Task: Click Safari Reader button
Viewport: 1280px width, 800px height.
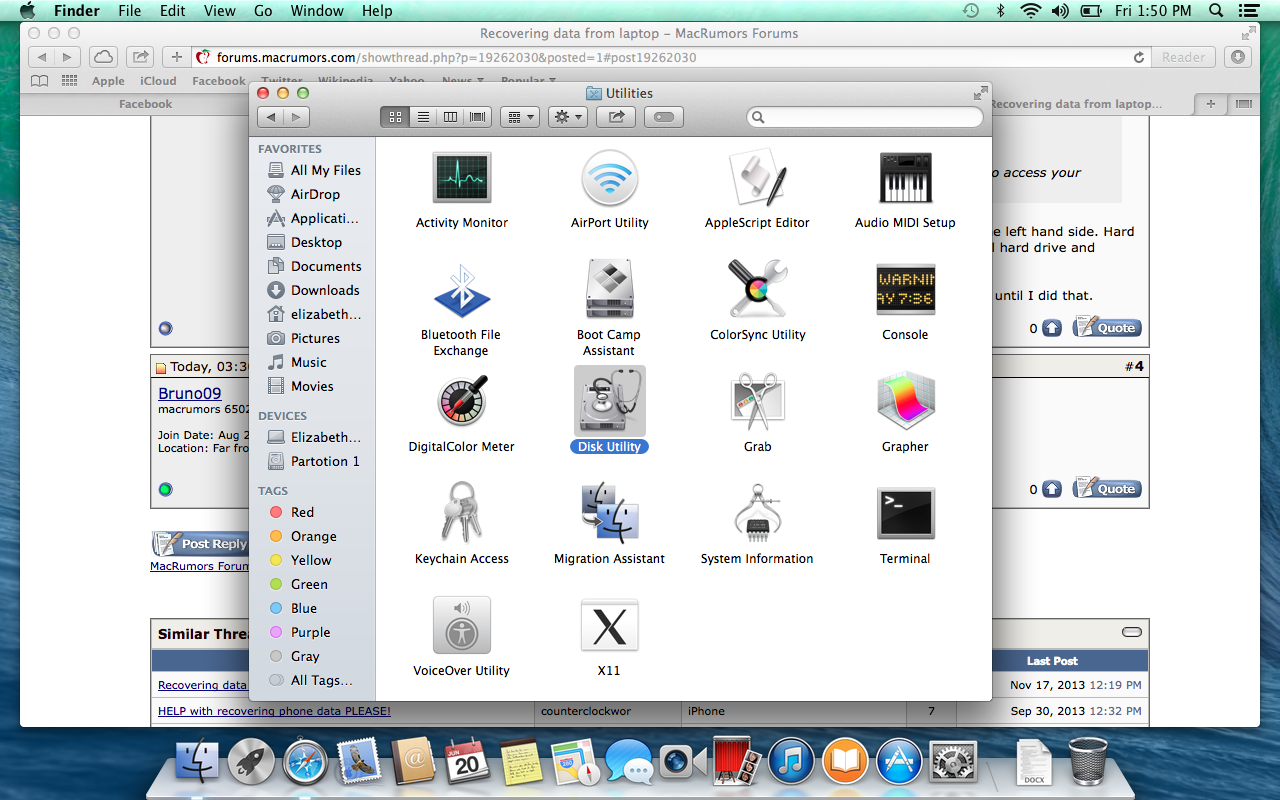Action: coord(1184,57)
